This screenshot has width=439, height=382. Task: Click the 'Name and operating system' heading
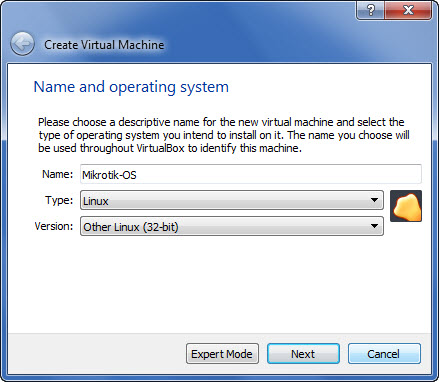click(131, 87)
